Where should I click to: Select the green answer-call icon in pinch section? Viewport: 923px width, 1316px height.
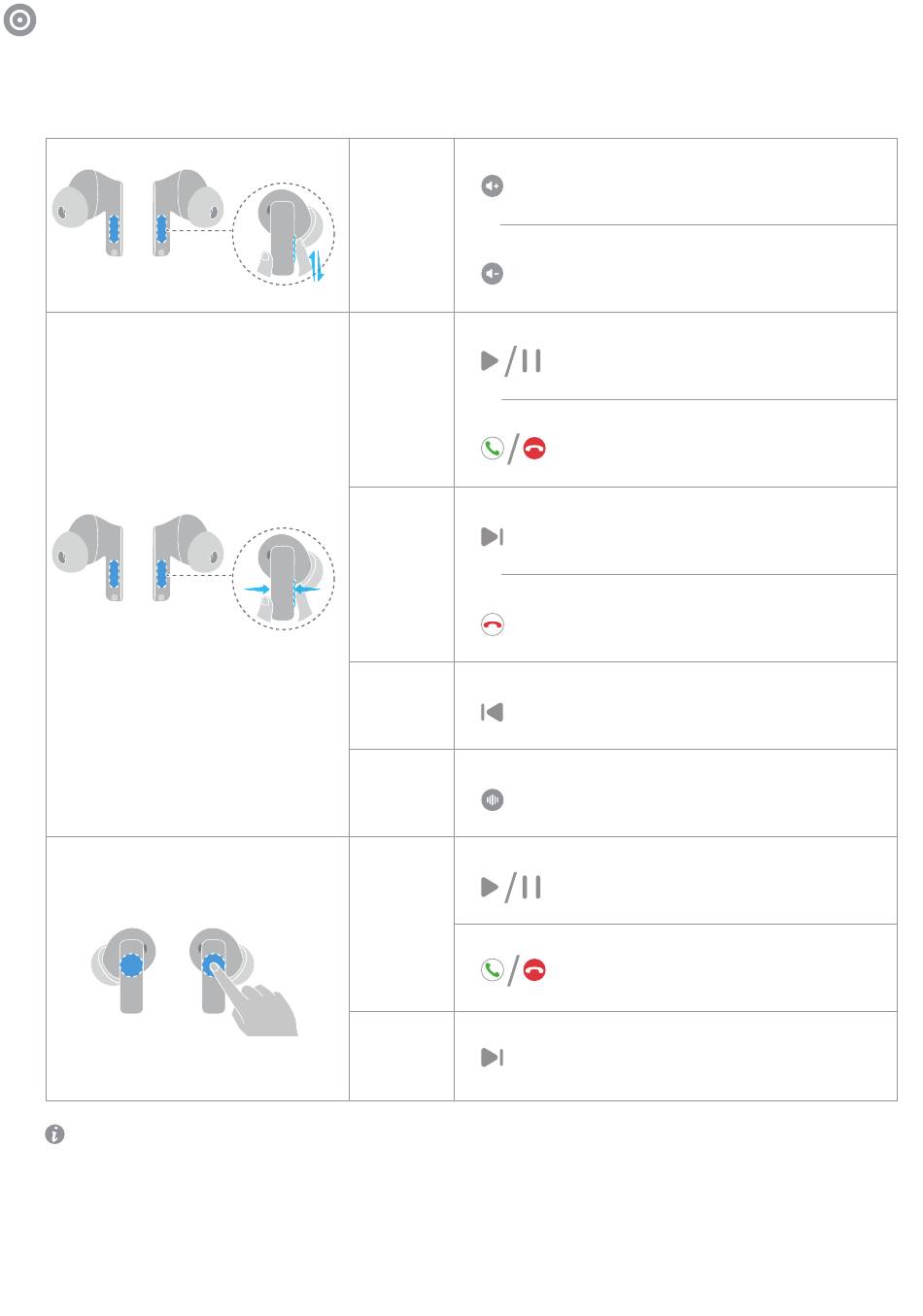point(493,450)
